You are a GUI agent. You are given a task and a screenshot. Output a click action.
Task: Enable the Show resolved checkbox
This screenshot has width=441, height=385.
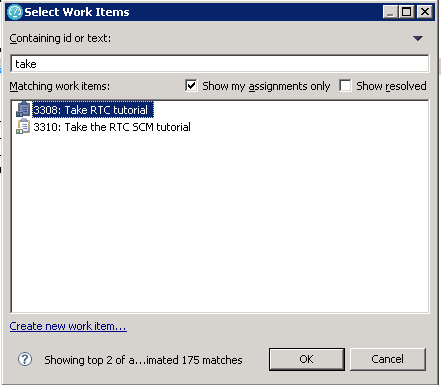pos(345,86)
